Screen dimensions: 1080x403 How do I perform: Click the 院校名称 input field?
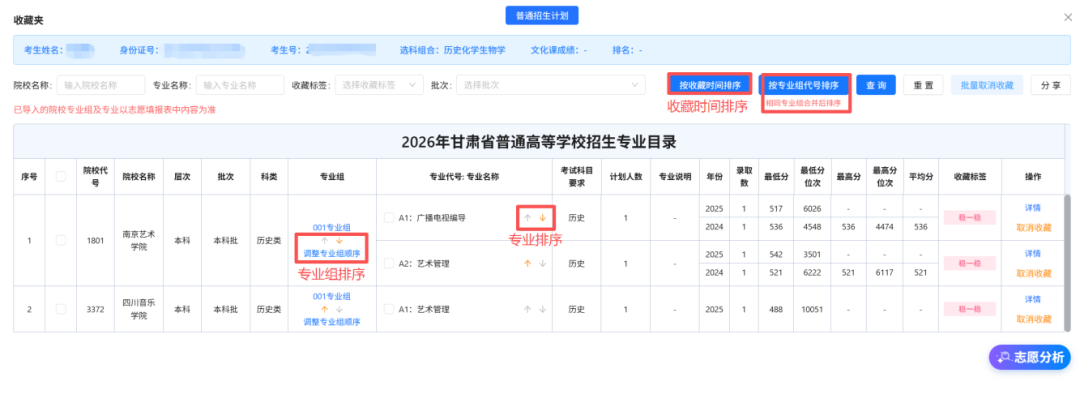pyautogui.click(x=101, y=85)
